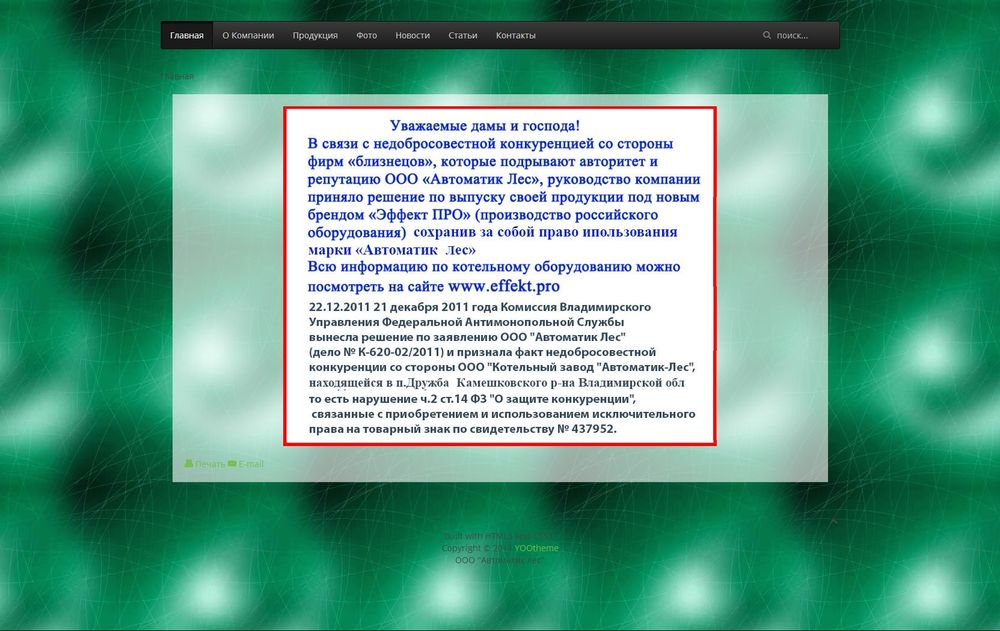The width and height of the screenshot is (1000, 631).
Task: Go to the О Компании page
Action: (248, 36)
